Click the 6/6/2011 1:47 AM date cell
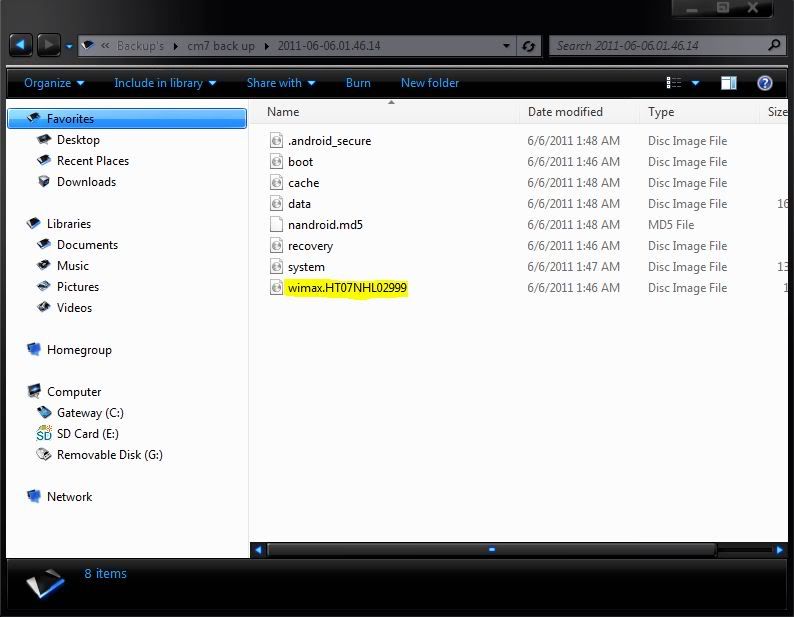 click(x=573, y=267)
